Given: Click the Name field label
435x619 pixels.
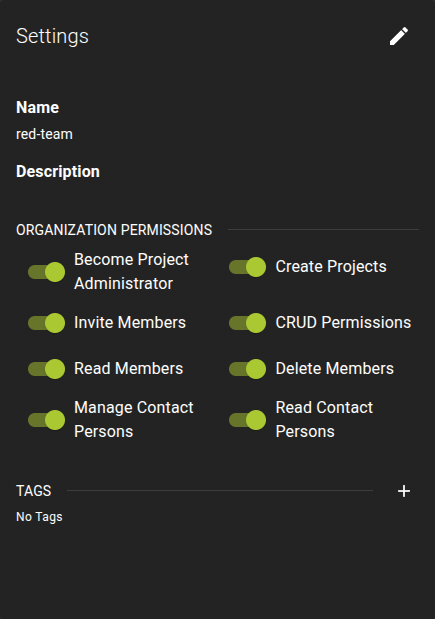Looking at the screenshot, I should pyautogui.click(x=38, y=107).
